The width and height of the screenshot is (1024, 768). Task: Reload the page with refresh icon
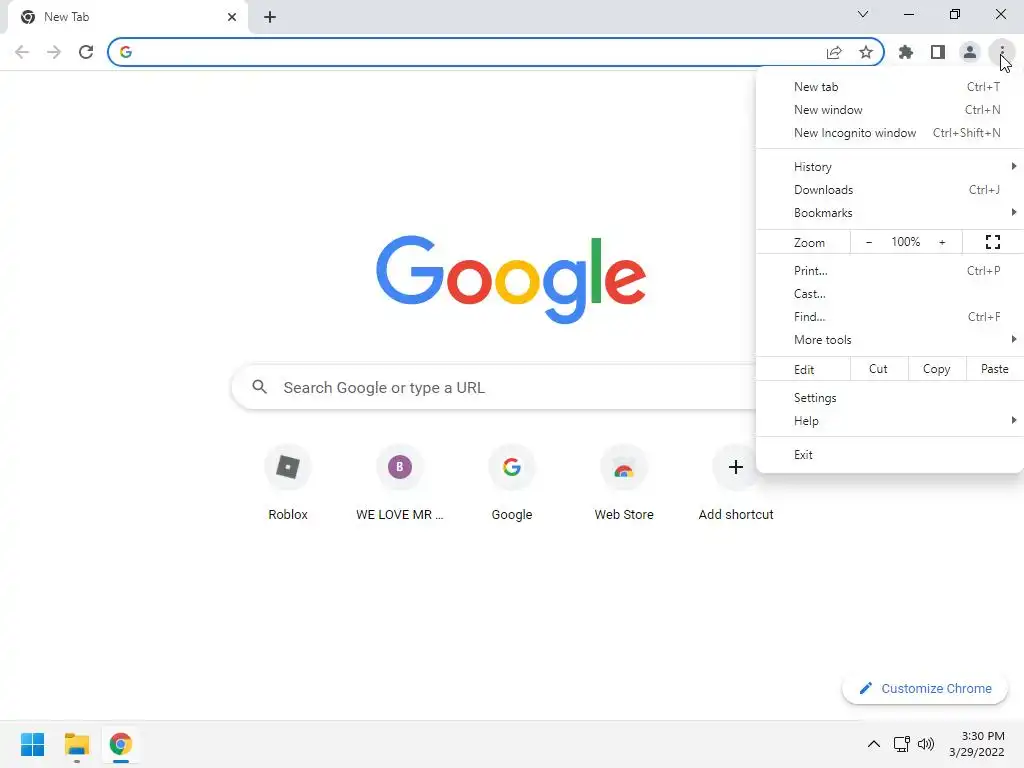86,52
